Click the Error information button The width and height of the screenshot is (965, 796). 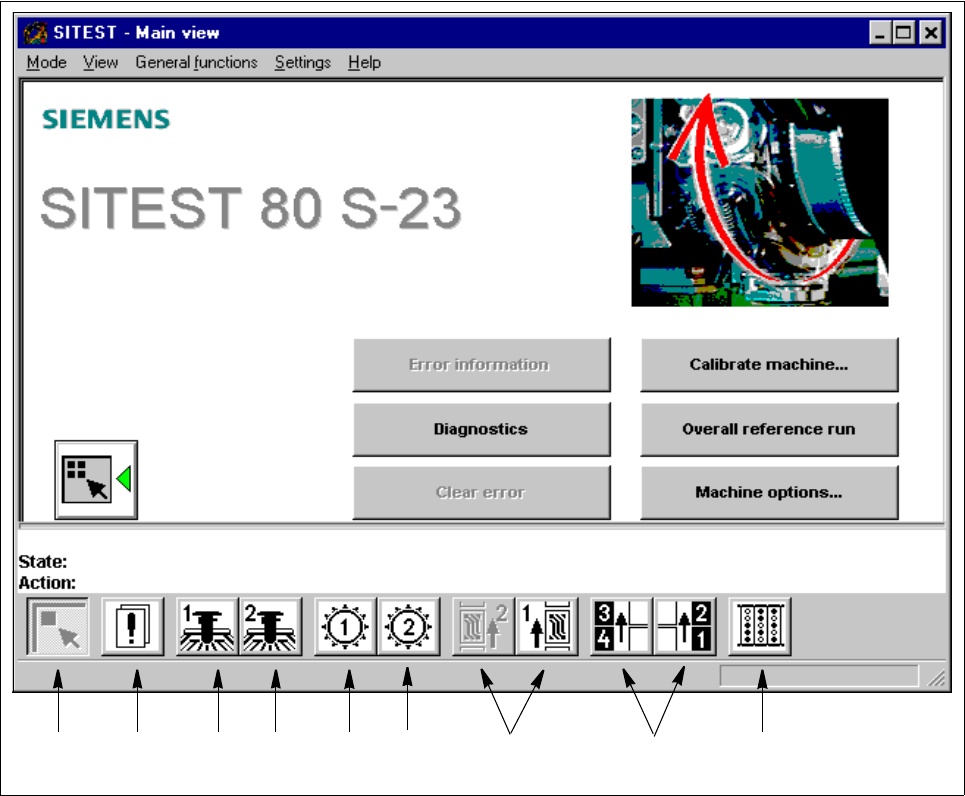[481, 364]
